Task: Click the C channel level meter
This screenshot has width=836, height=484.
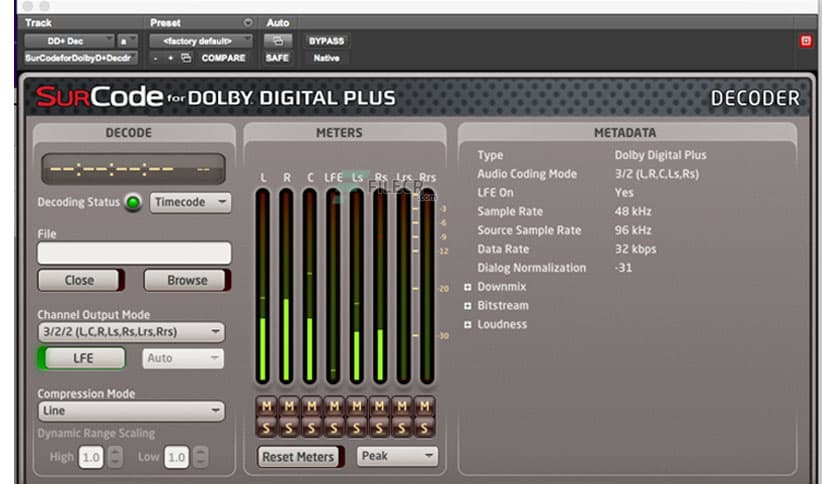Action: [310, 286]
